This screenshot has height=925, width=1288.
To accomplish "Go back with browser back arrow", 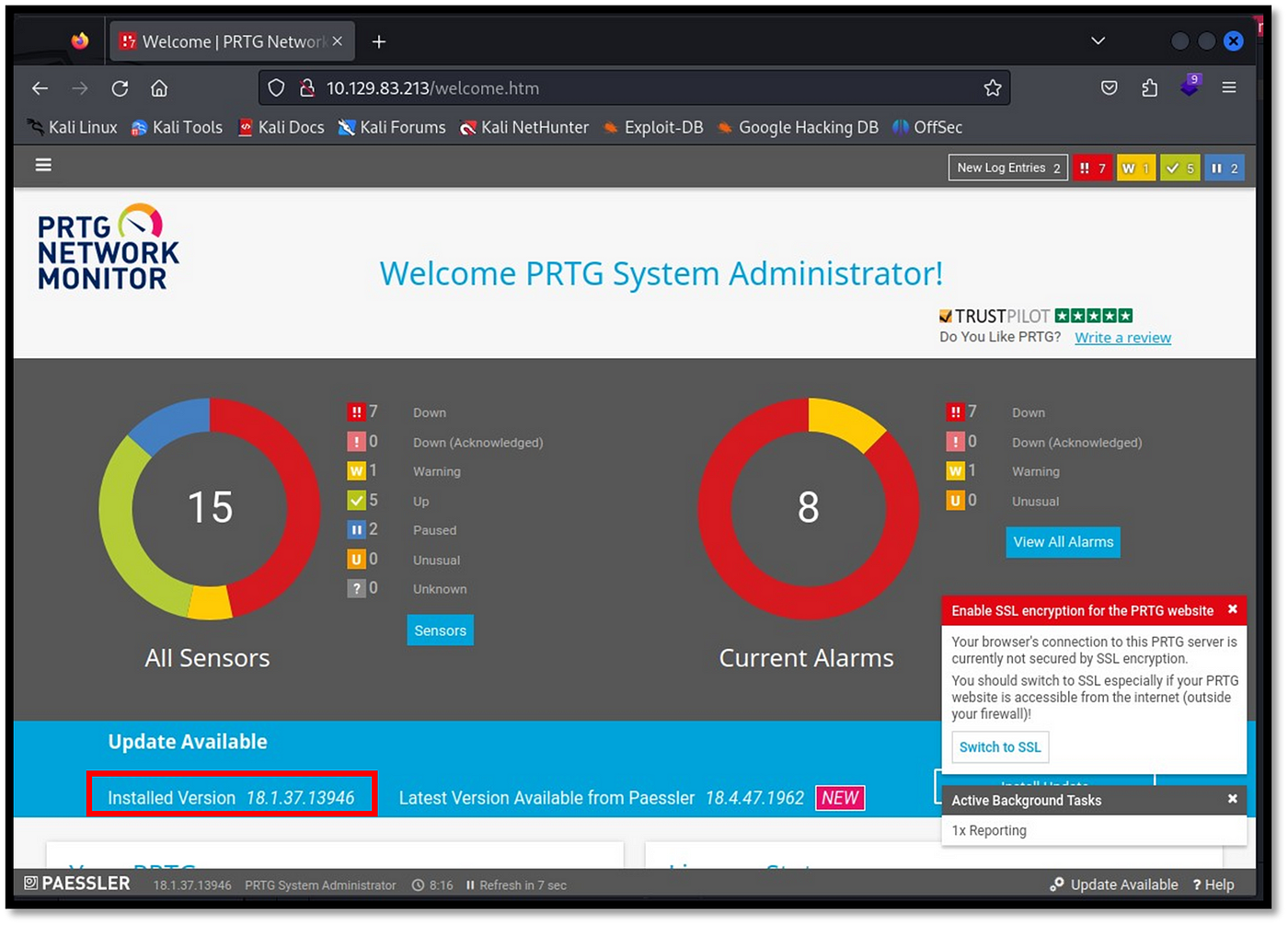I will (40, 88).
